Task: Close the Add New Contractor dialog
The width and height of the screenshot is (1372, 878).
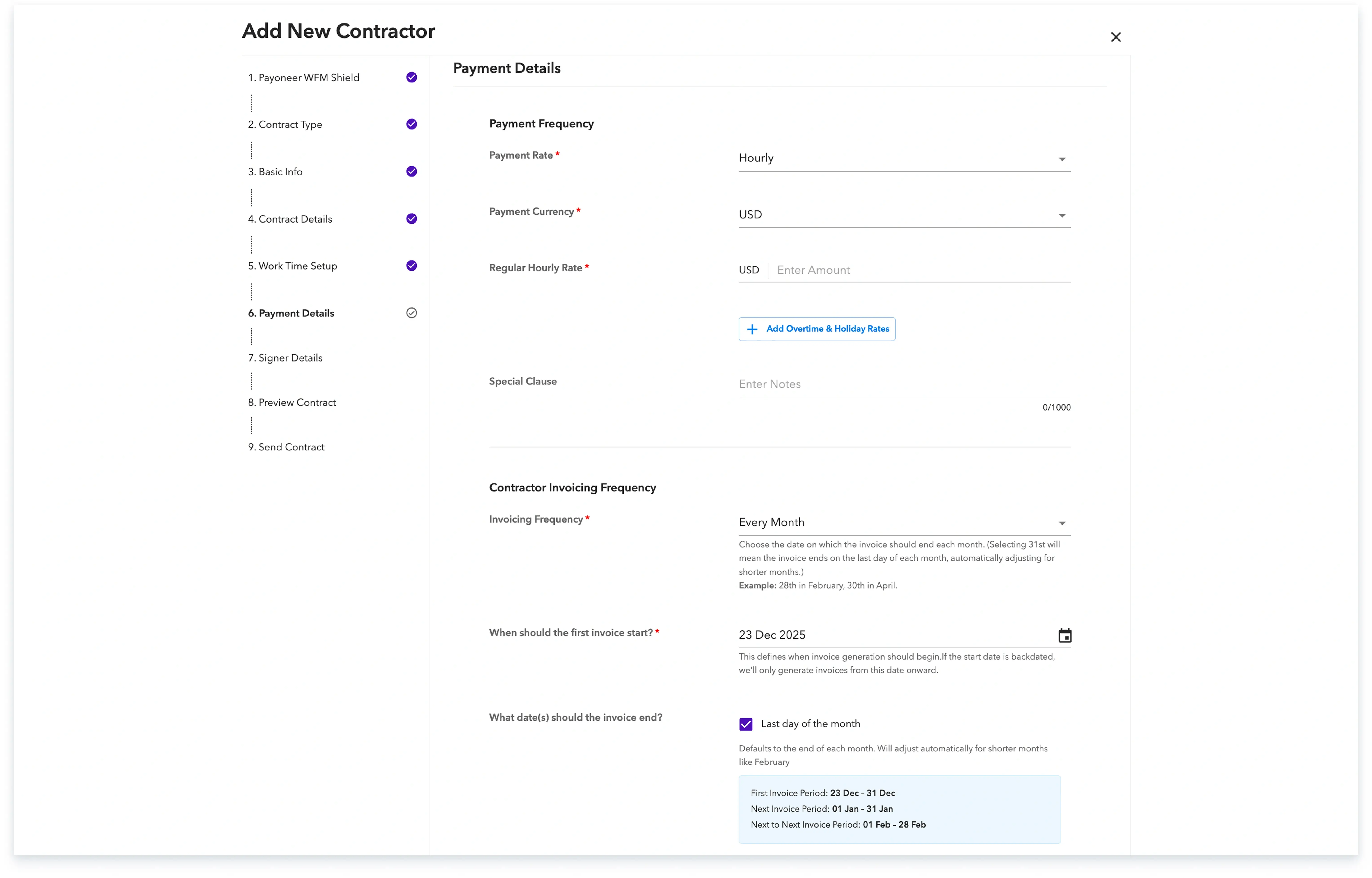Action: (1115, 37)
